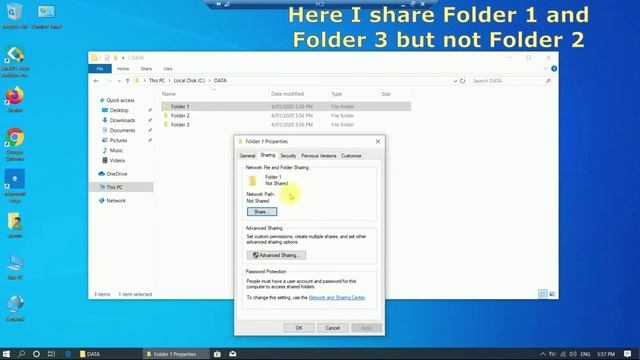Click the volume icon in system tray

573,354
